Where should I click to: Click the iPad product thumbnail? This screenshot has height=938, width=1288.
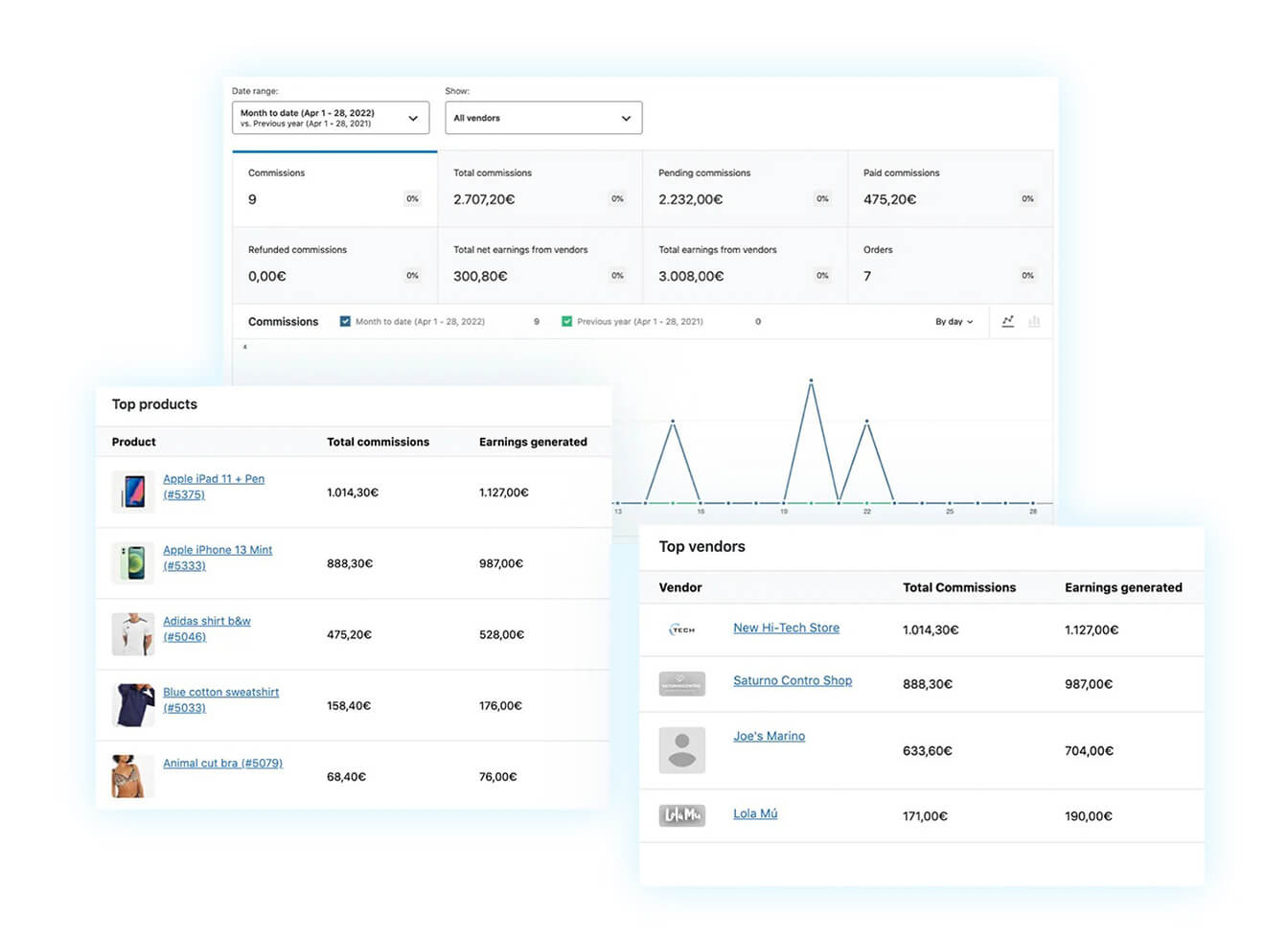click(133, 492)
